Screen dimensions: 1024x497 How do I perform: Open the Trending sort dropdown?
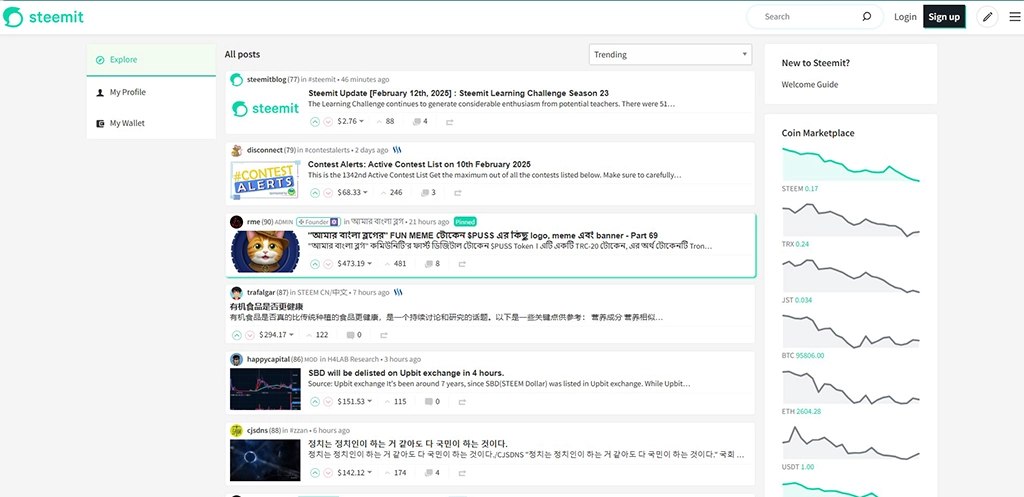point(670,54)
